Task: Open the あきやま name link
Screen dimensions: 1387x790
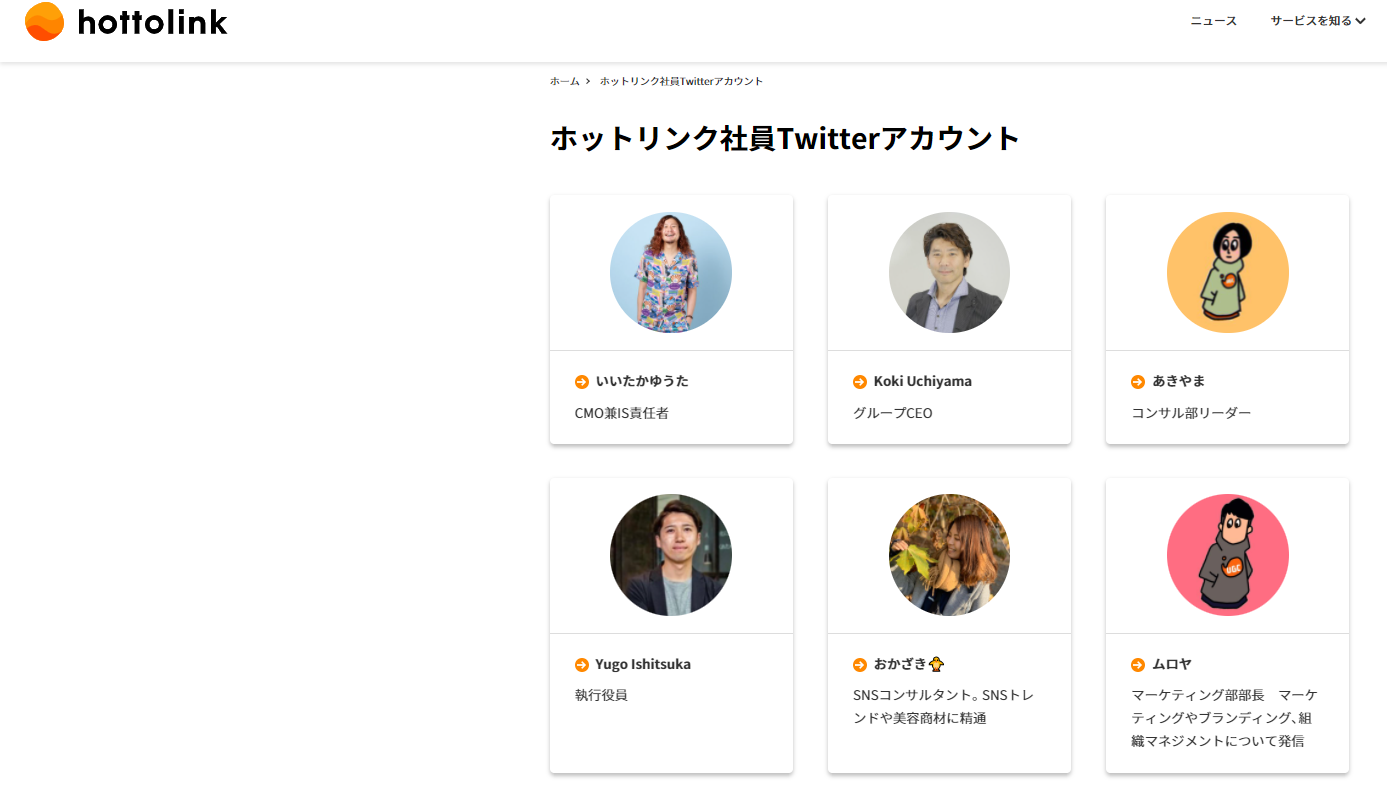Action: (x=1179, y=381)
